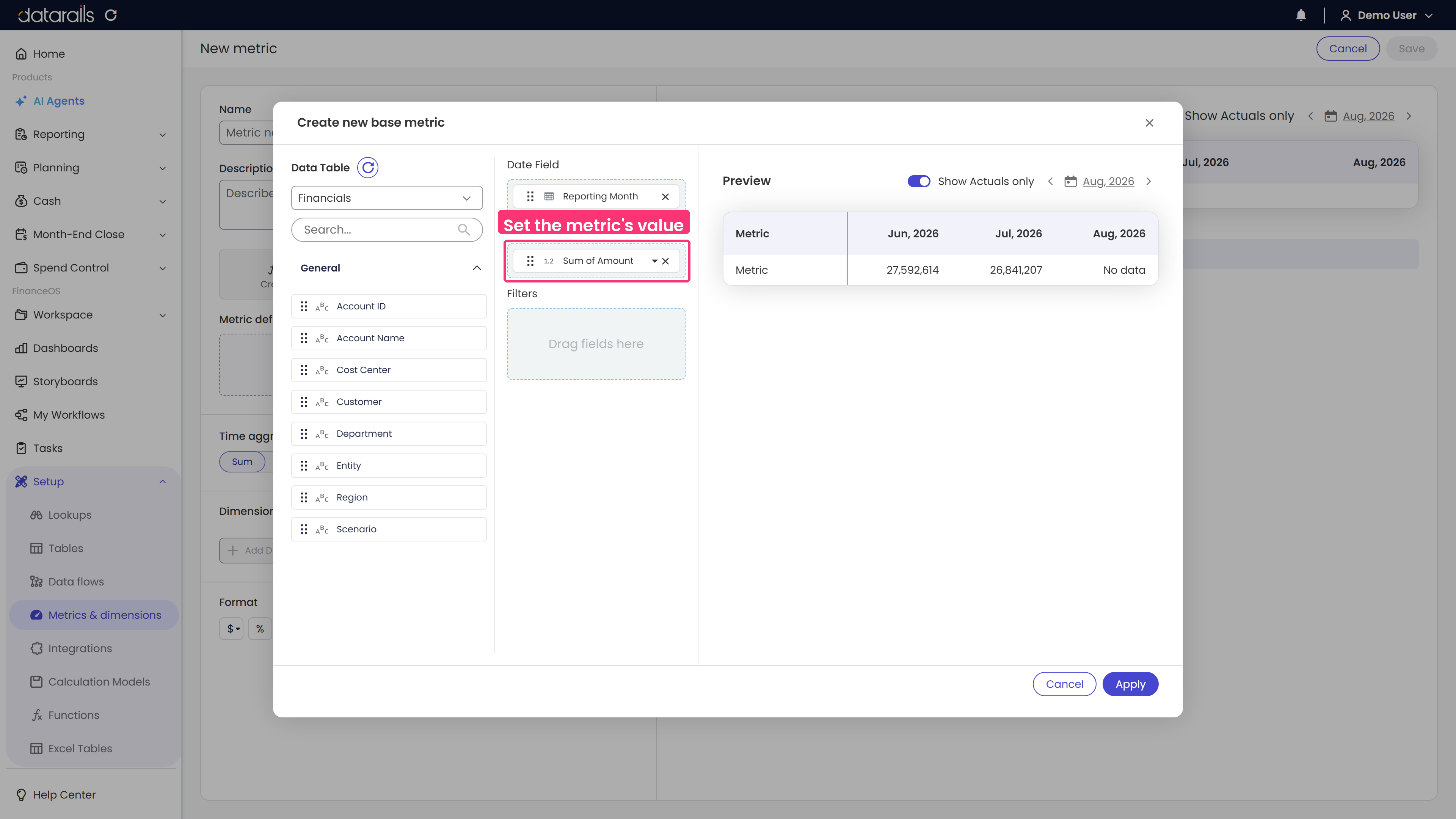Click Cancel in the New metric page header
Screen dimensions: 1456x819
1348,49
